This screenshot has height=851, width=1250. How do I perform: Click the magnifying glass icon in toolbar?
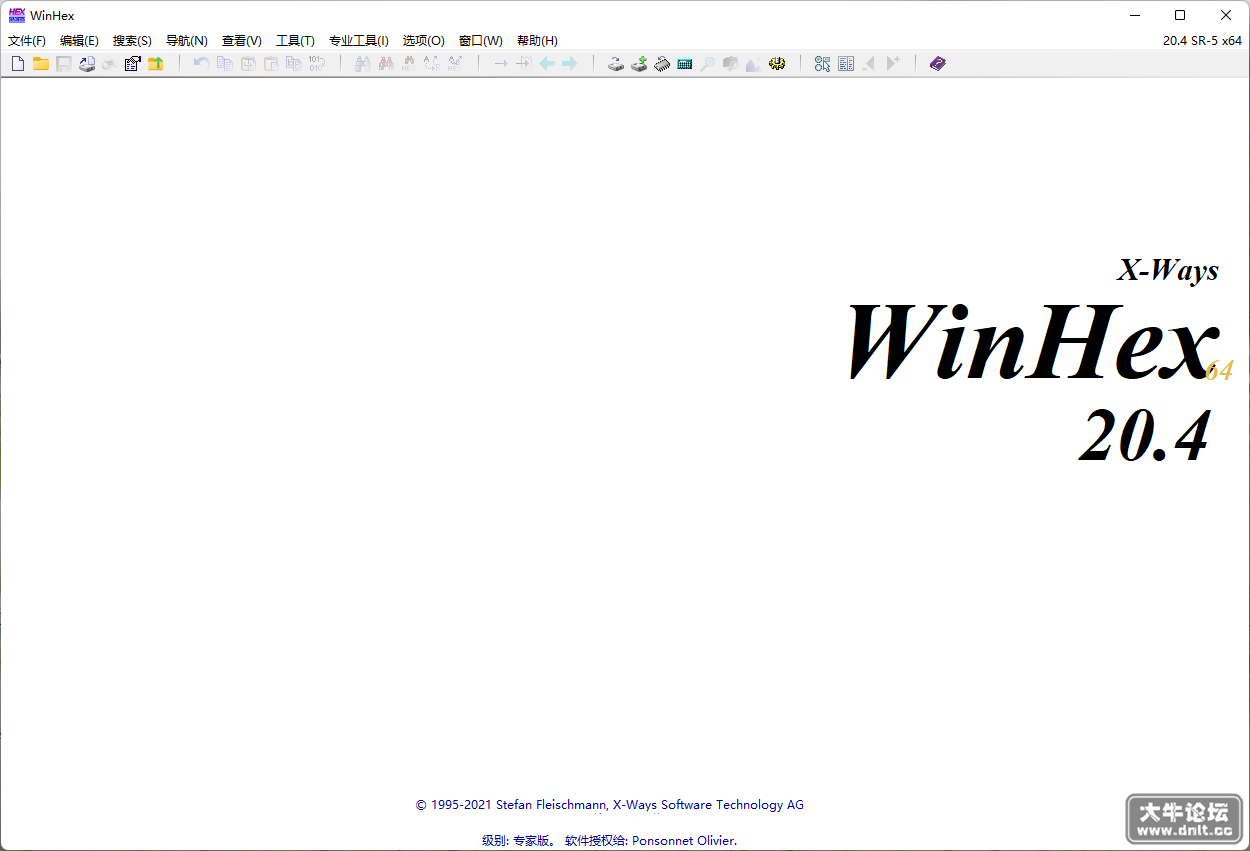(707, 64)
